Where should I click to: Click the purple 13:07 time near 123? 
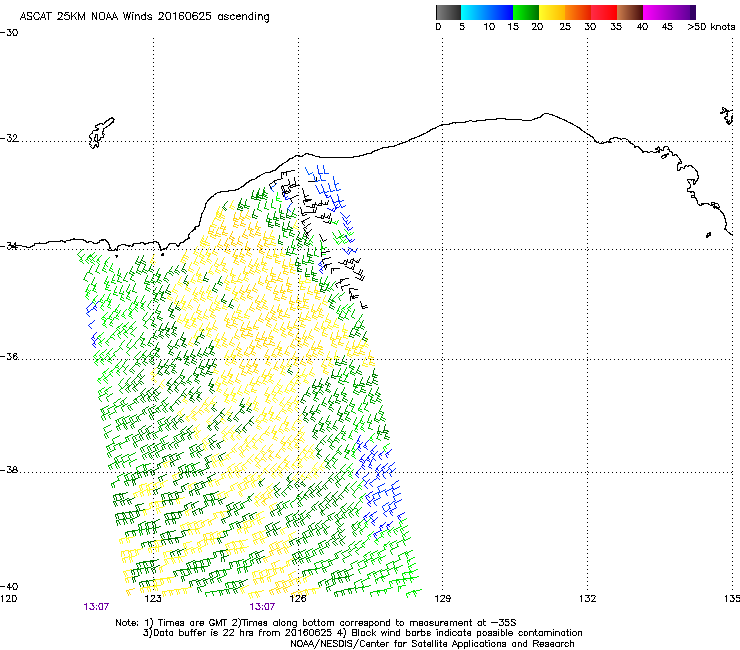click(96, 607)
